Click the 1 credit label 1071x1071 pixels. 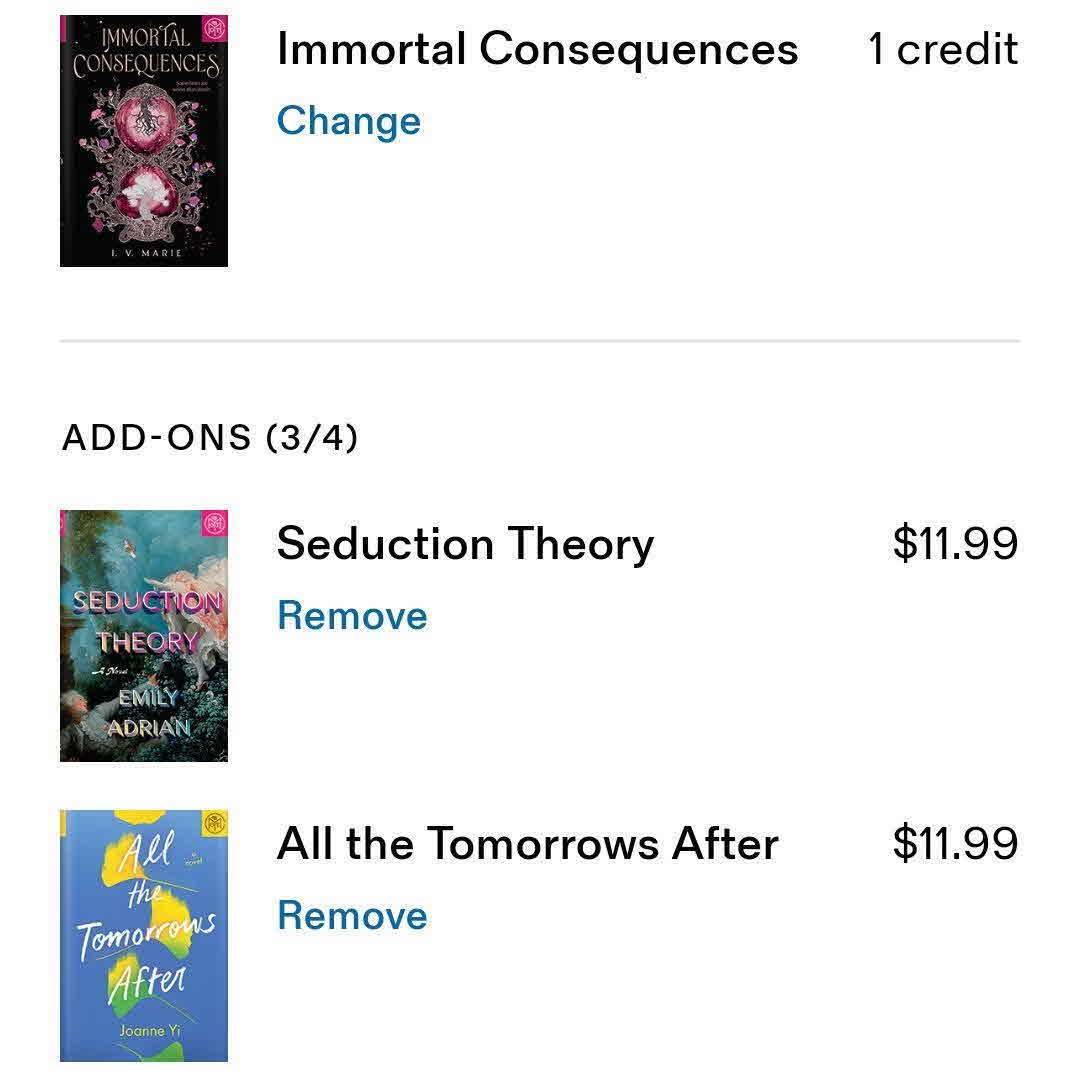943,49
